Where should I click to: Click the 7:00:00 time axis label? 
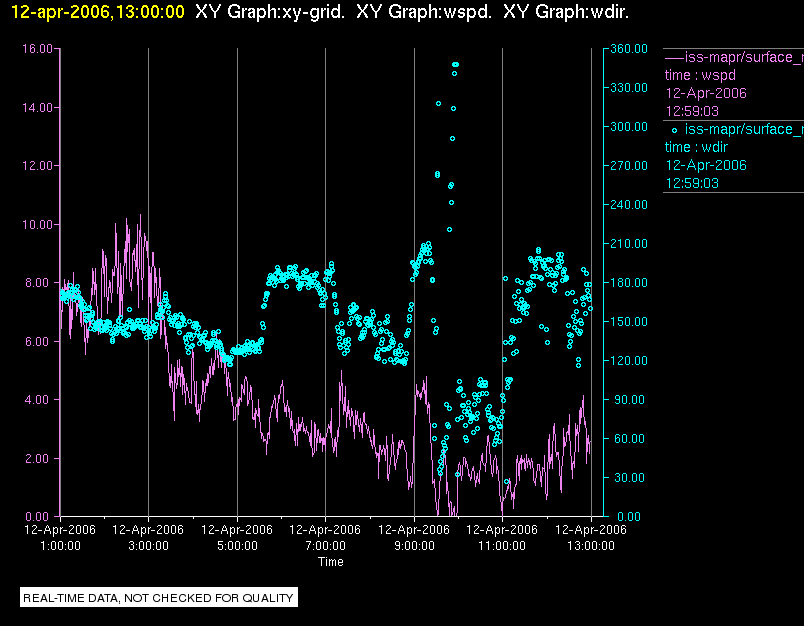(x=326, y=546)
